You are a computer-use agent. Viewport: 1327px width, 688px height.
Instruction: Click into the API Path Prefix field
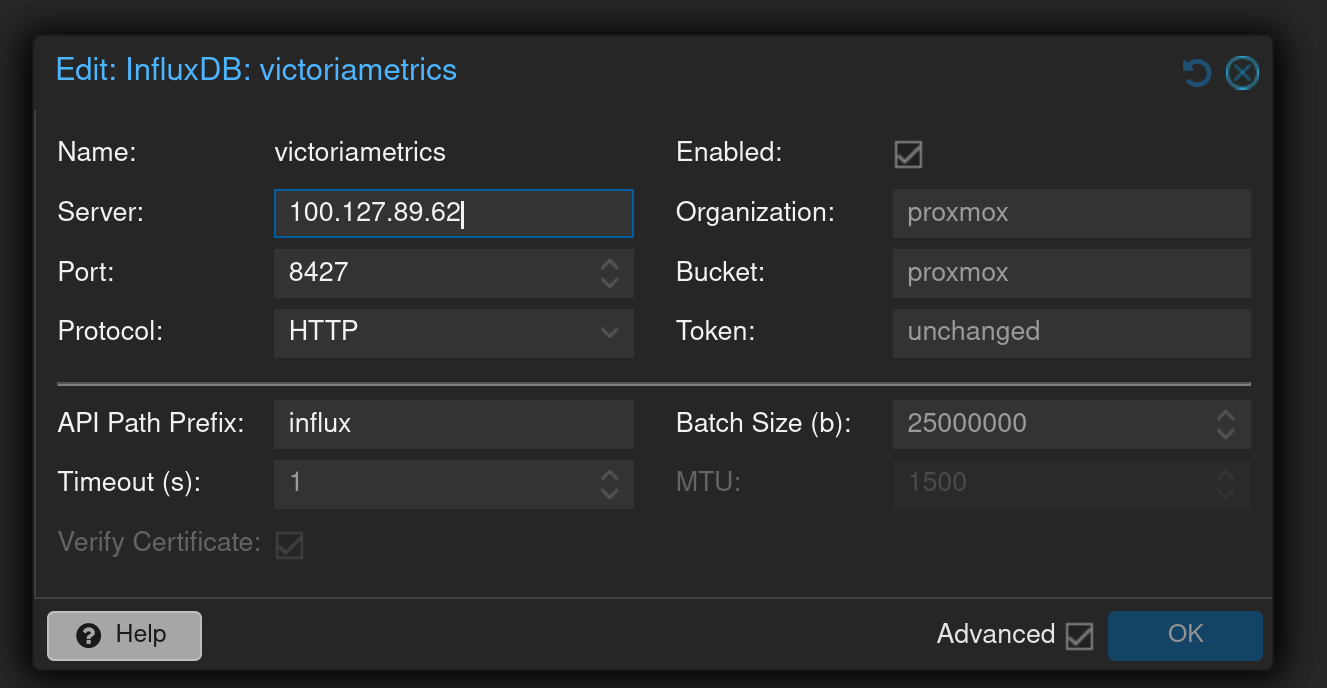click(452, 424)
